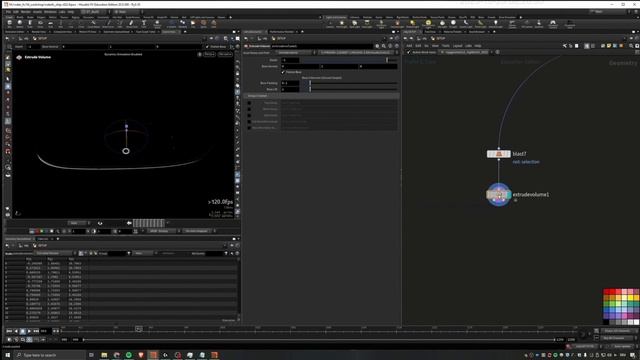Click the red swatch in color palette

point(606,292)
